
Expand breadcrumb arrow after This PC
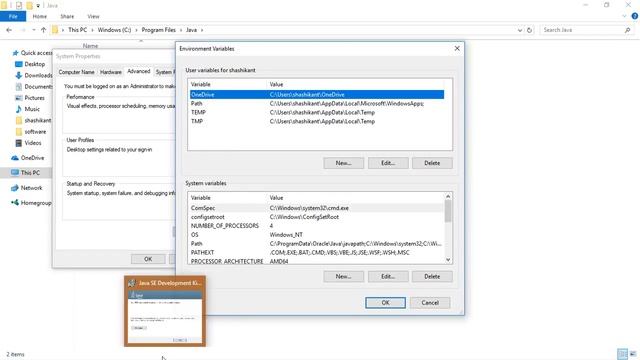(92, 30)
